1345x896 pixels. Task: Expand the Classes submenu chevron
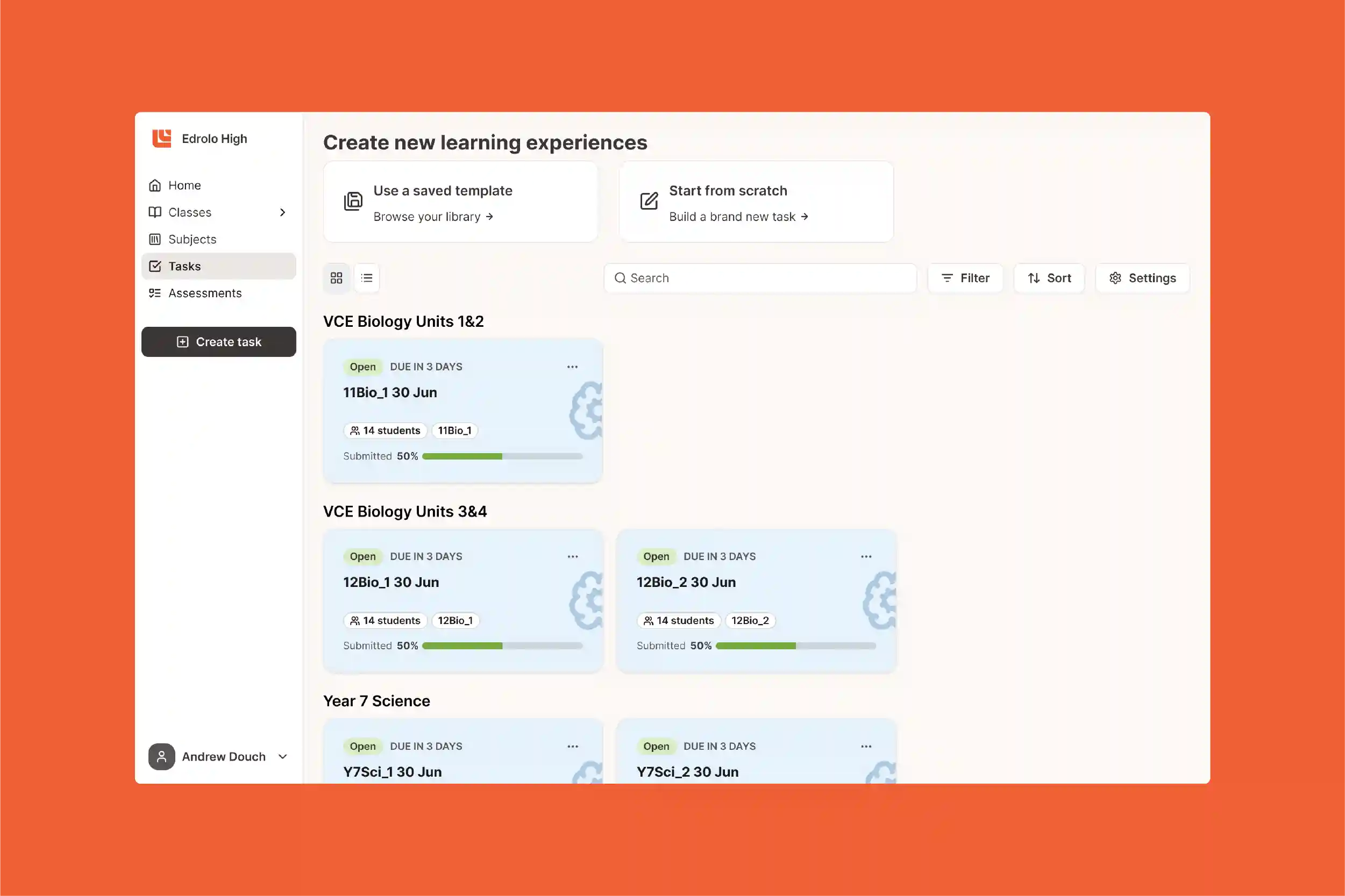pos(282,212)
